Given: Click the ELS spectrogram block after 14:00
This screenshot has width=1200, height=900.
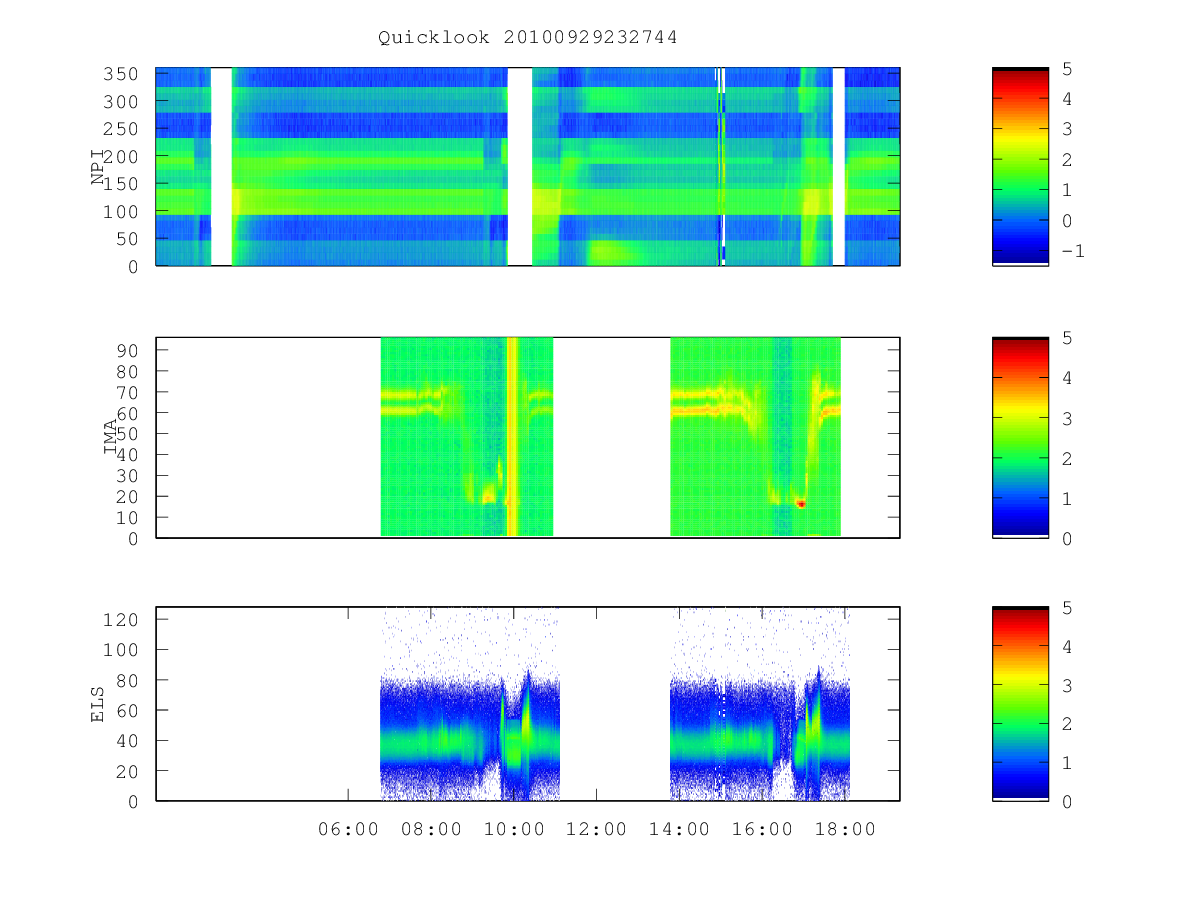Looking at the screenshot, I should [759, 704].
